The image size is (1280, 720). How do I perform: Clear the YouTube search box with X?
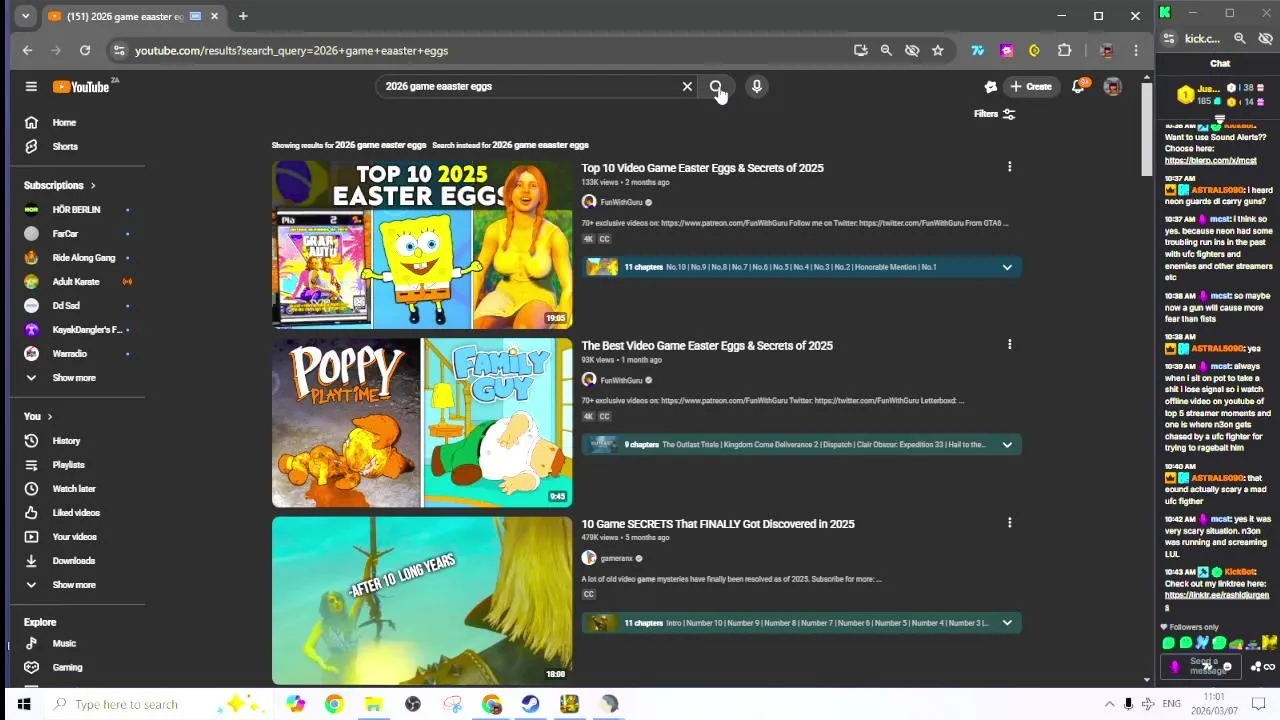(687, 87)
